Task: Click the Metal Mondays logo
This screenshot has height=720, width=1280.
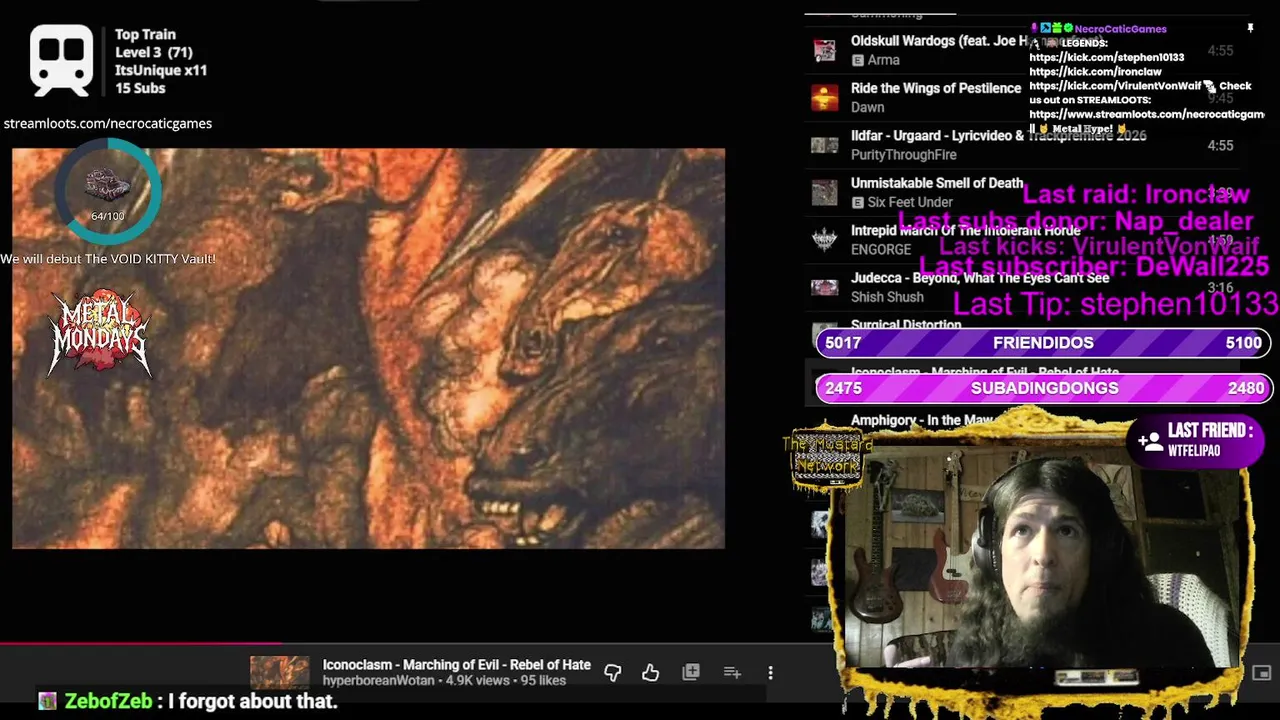Action: click(x=100, y=333)
